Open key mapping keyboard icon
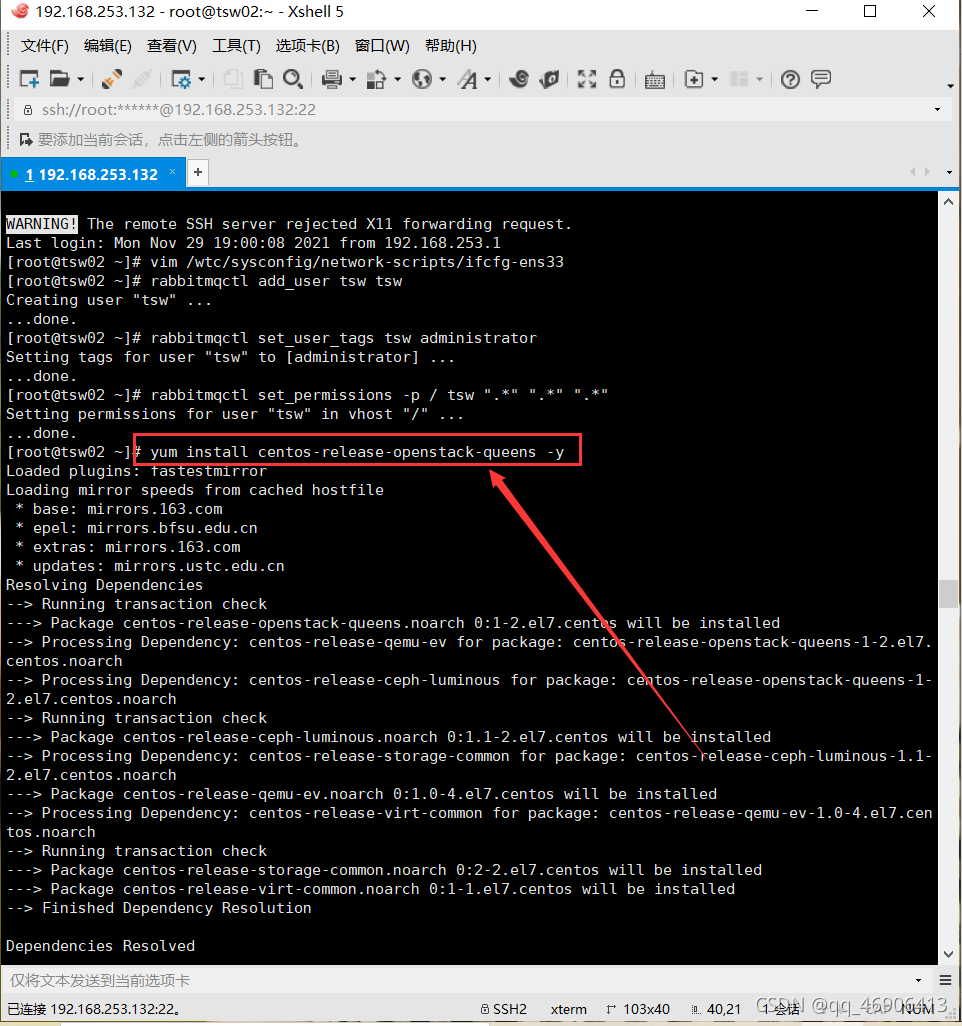The width and height of the screenshot is (962, 1026). (x=654, y=80)
